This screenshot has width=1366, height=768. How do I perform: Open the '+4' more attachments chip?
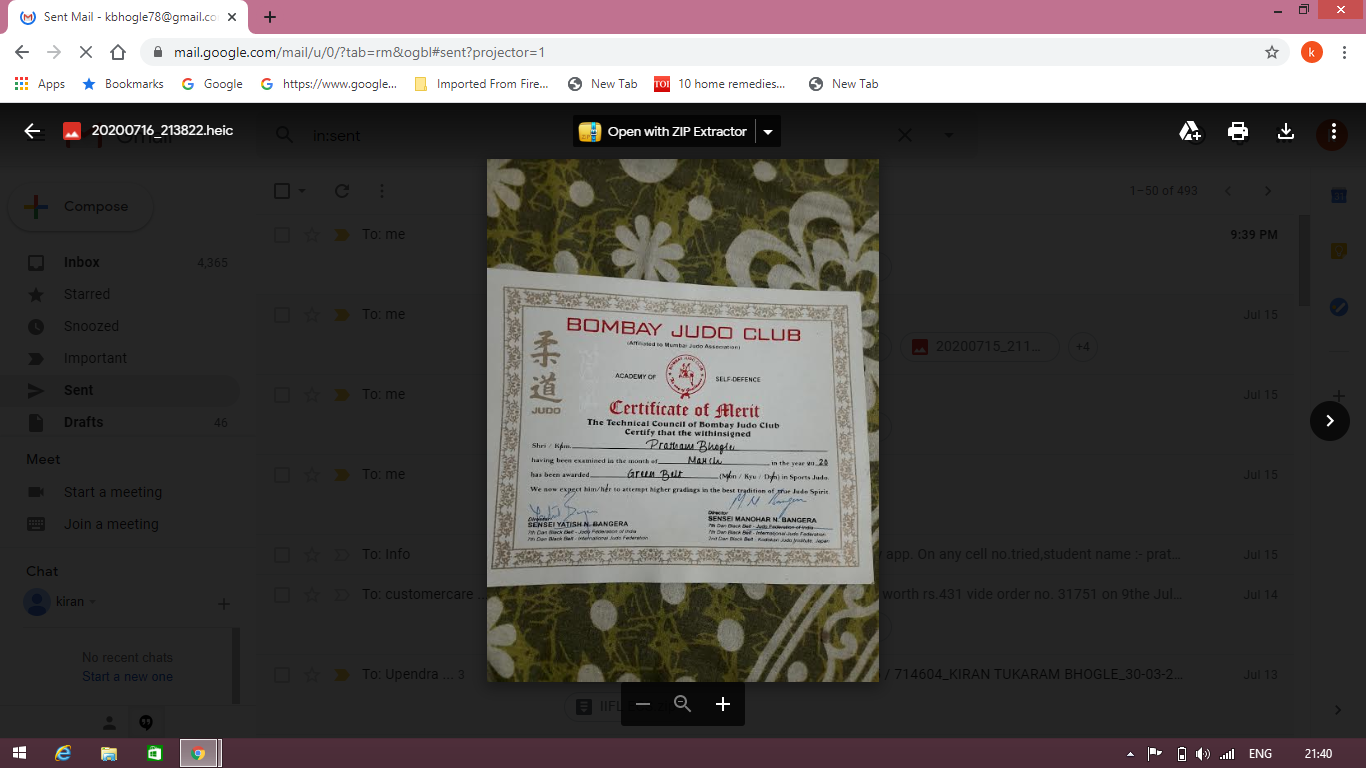tap(1081, 347)
